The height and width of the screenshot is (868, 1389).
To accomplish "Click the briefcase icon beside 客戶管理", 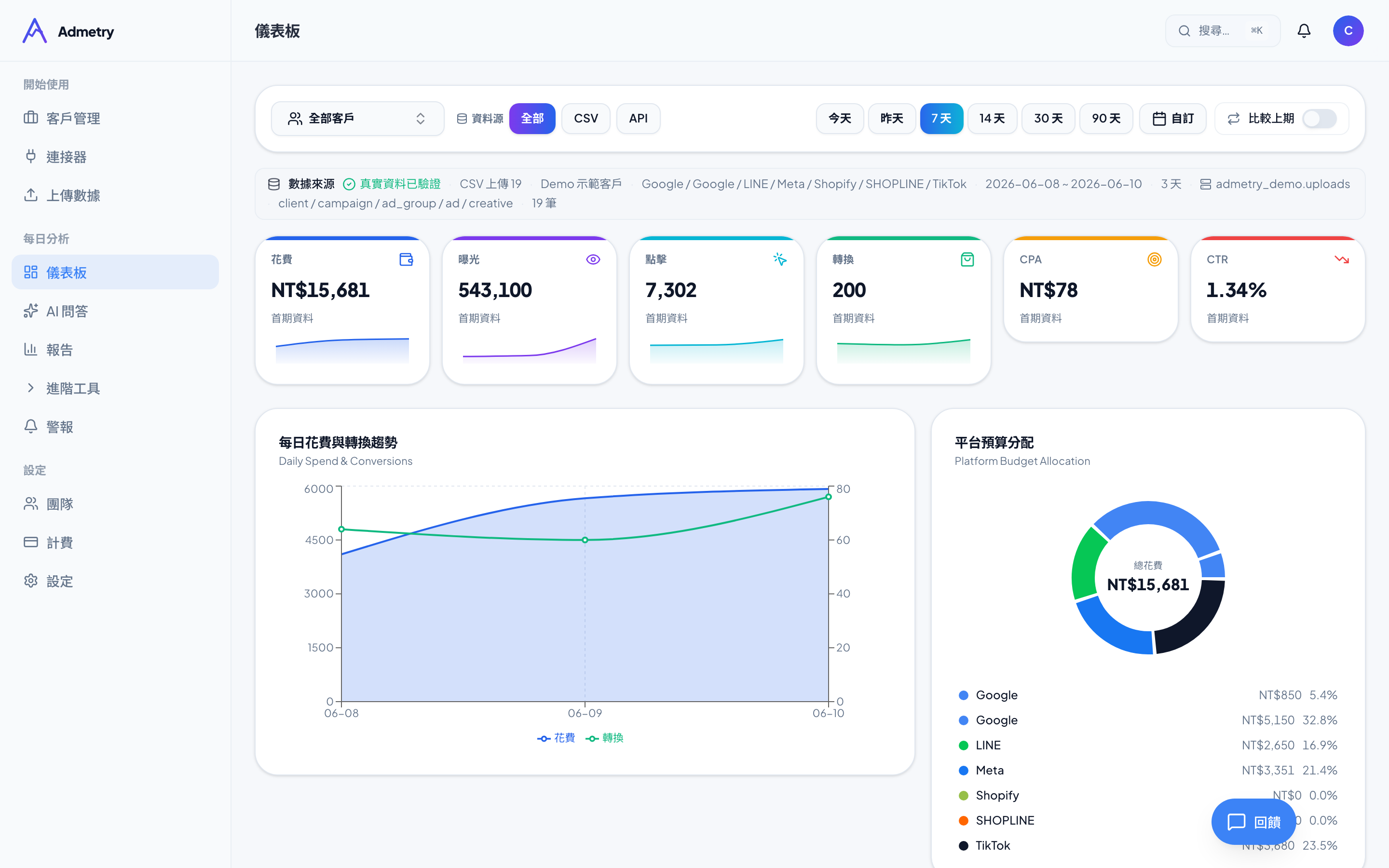I will [x=31, y=118].
